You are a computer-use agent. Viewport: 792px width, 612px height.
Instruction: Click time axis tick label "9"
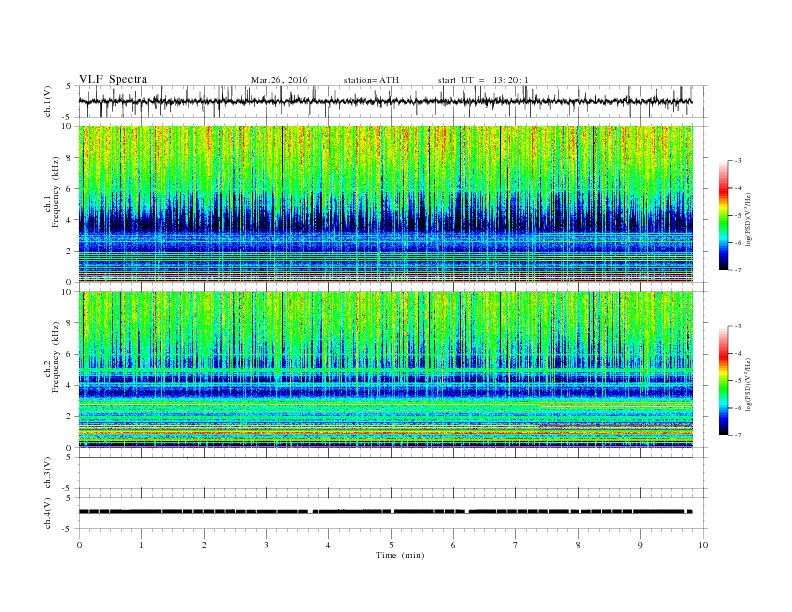(x=640, y=545)
